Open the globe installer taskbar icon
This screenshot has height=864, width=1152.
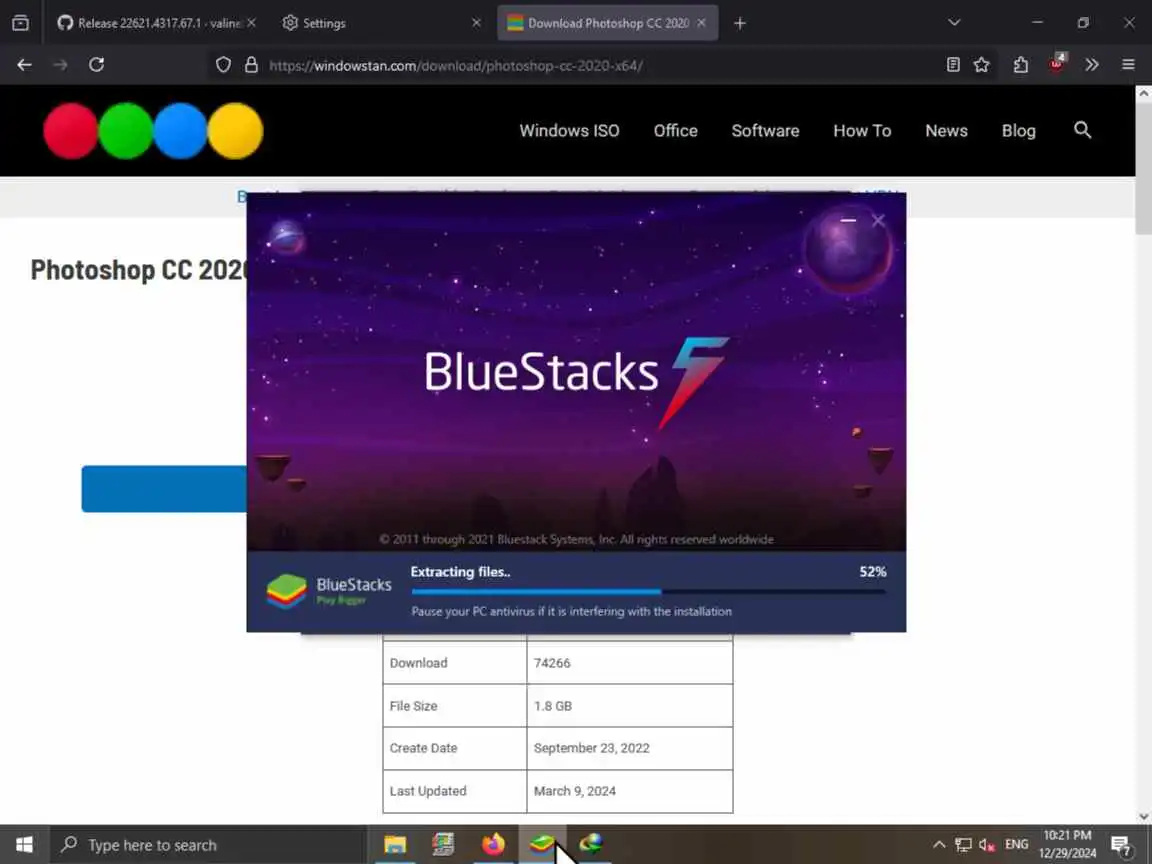591,845
